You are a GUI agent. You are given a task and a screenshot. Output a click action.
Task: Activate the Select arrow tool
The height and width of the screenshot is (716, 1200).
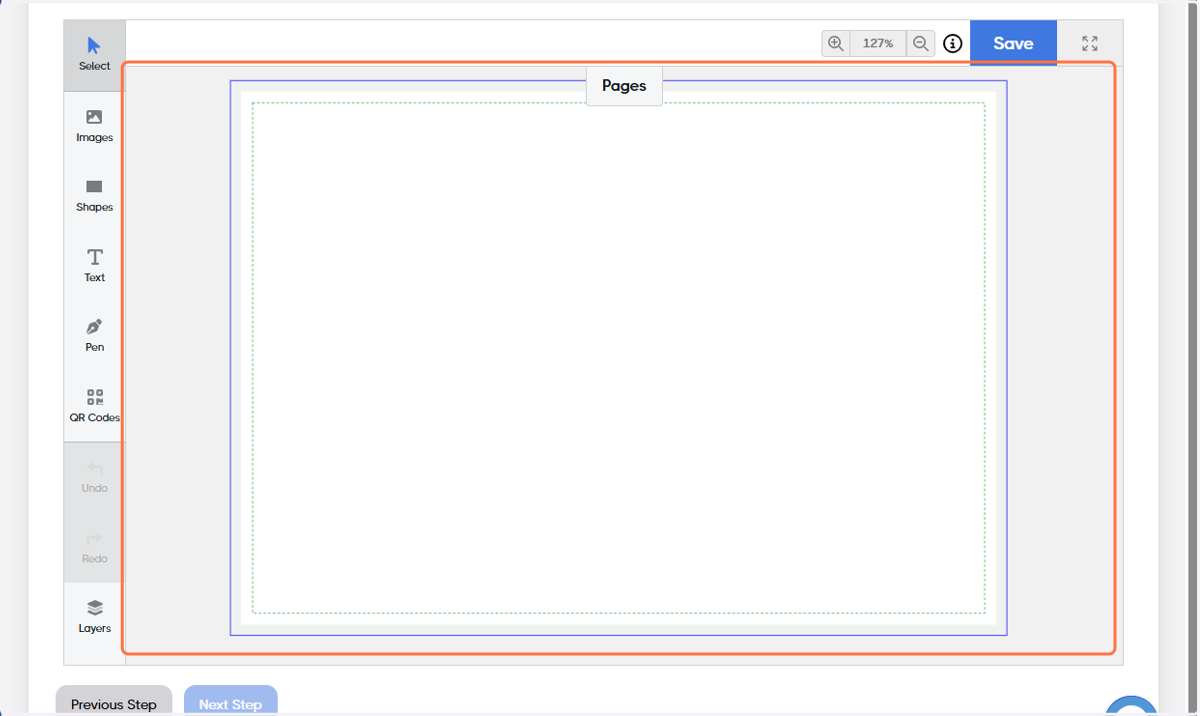94,55
